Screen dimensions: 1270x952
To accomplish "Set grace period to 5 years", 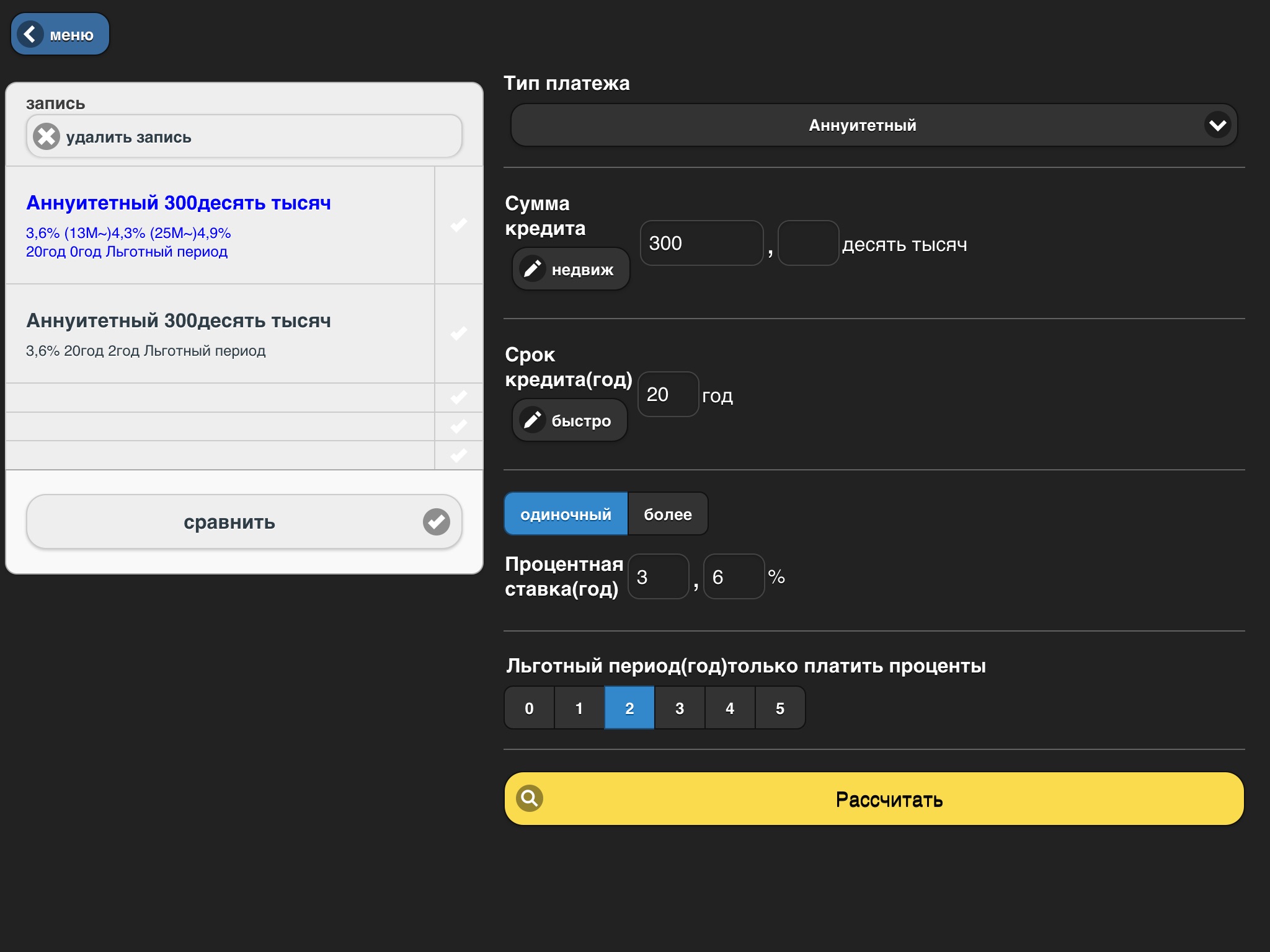I will [x=780, y=708].
